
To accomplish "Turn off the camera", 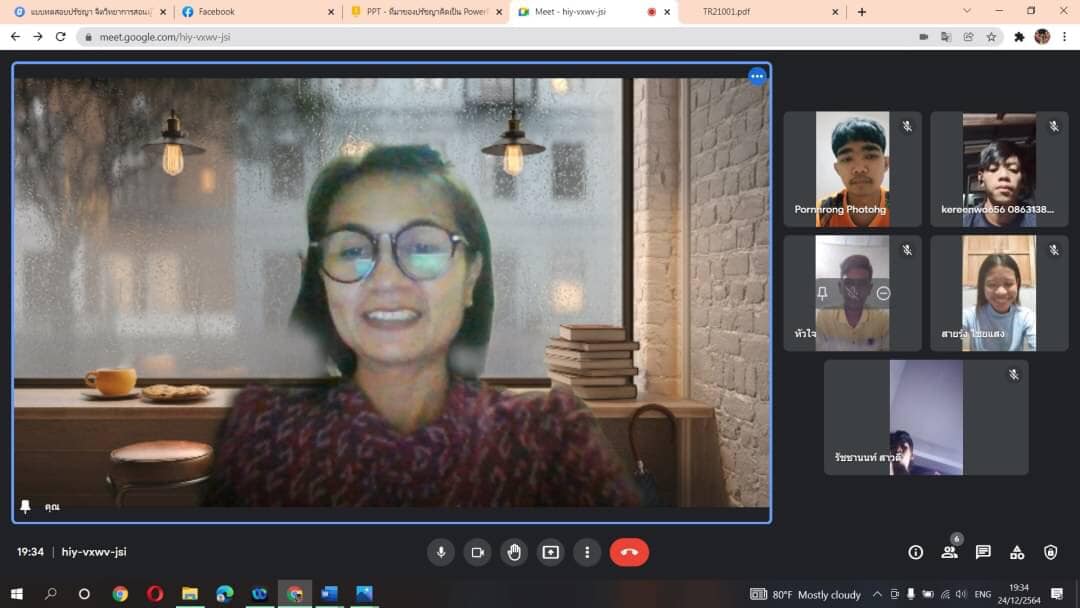I will (478, 552).
